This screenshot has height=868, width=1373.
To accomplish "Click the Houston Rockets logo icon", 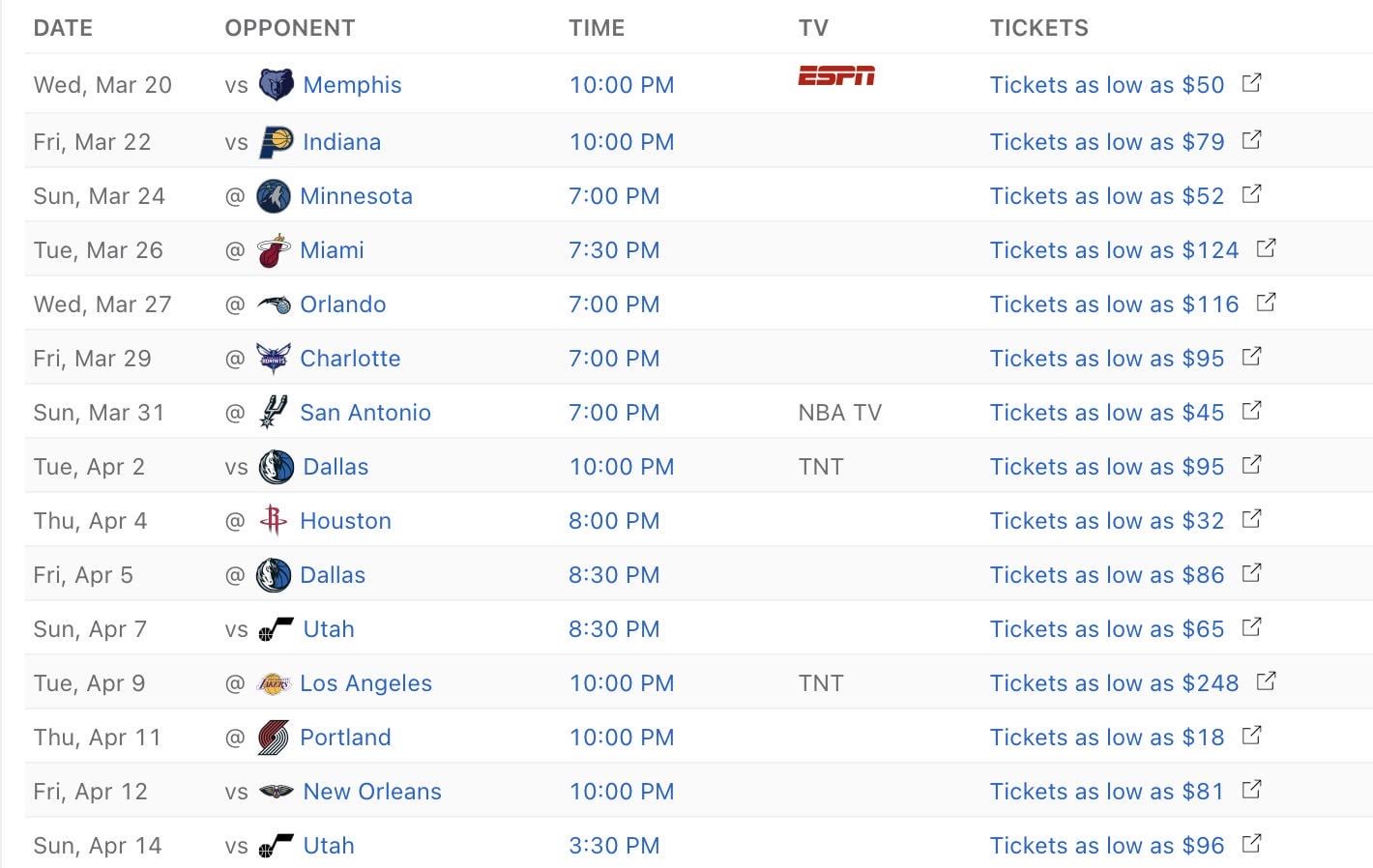I will [273, 521].
